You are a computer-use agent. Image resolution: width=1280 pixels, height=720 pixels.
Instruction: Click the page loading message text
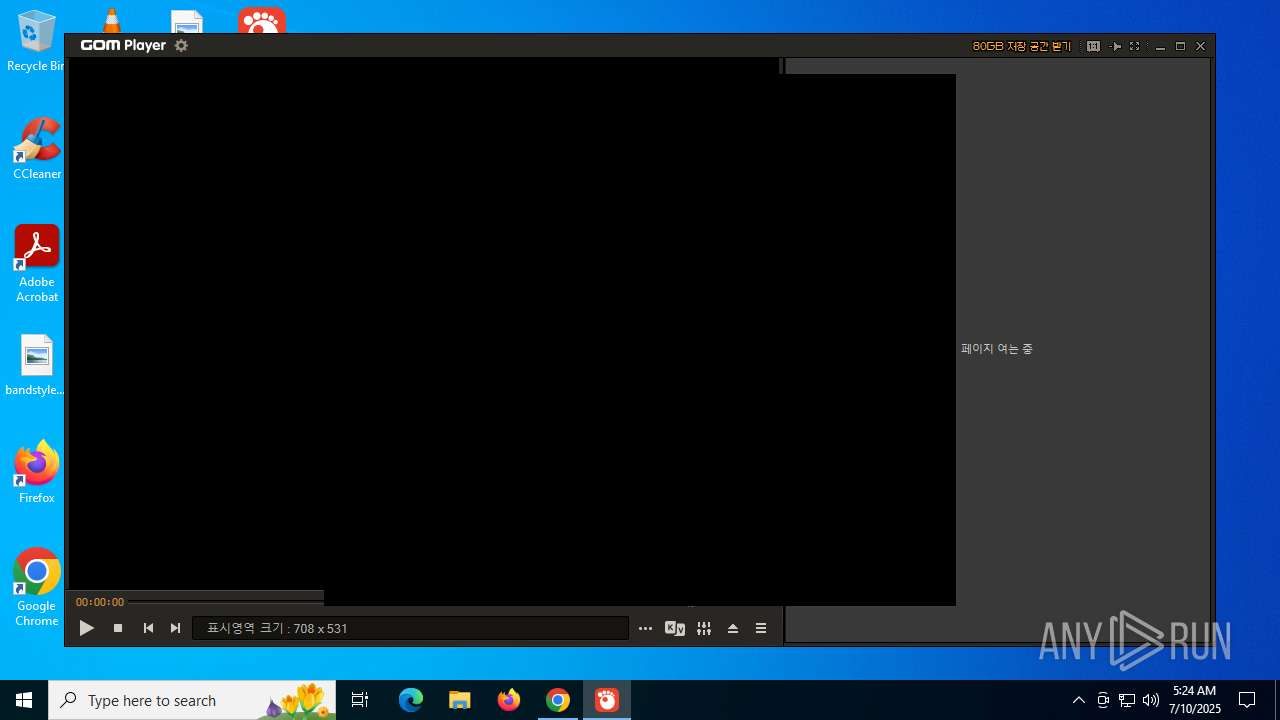point(997,349)
